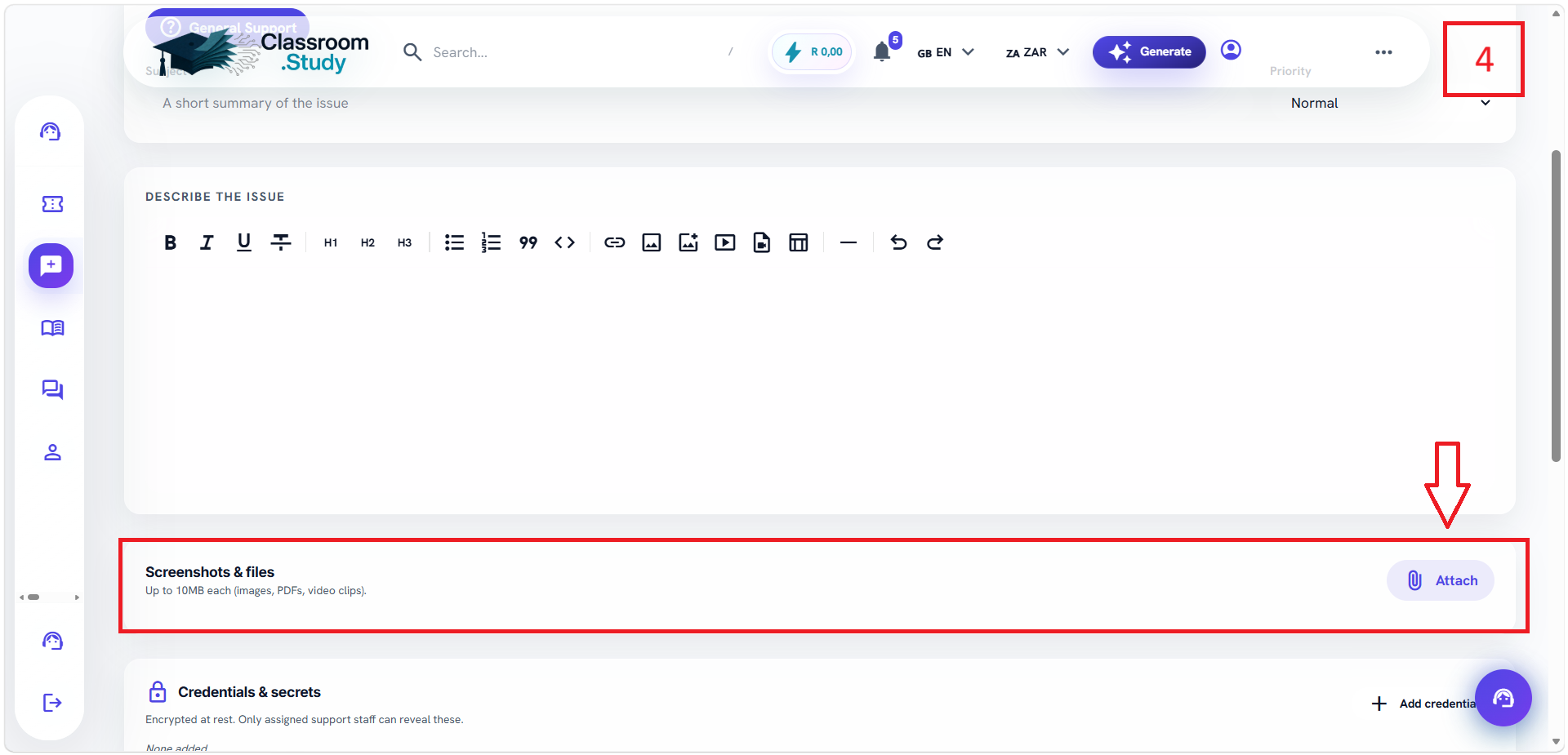The height and width of the screenshot is (755, 1568).
Task: Insert a hyperlink in the description
Action: (x=614, y=242)
